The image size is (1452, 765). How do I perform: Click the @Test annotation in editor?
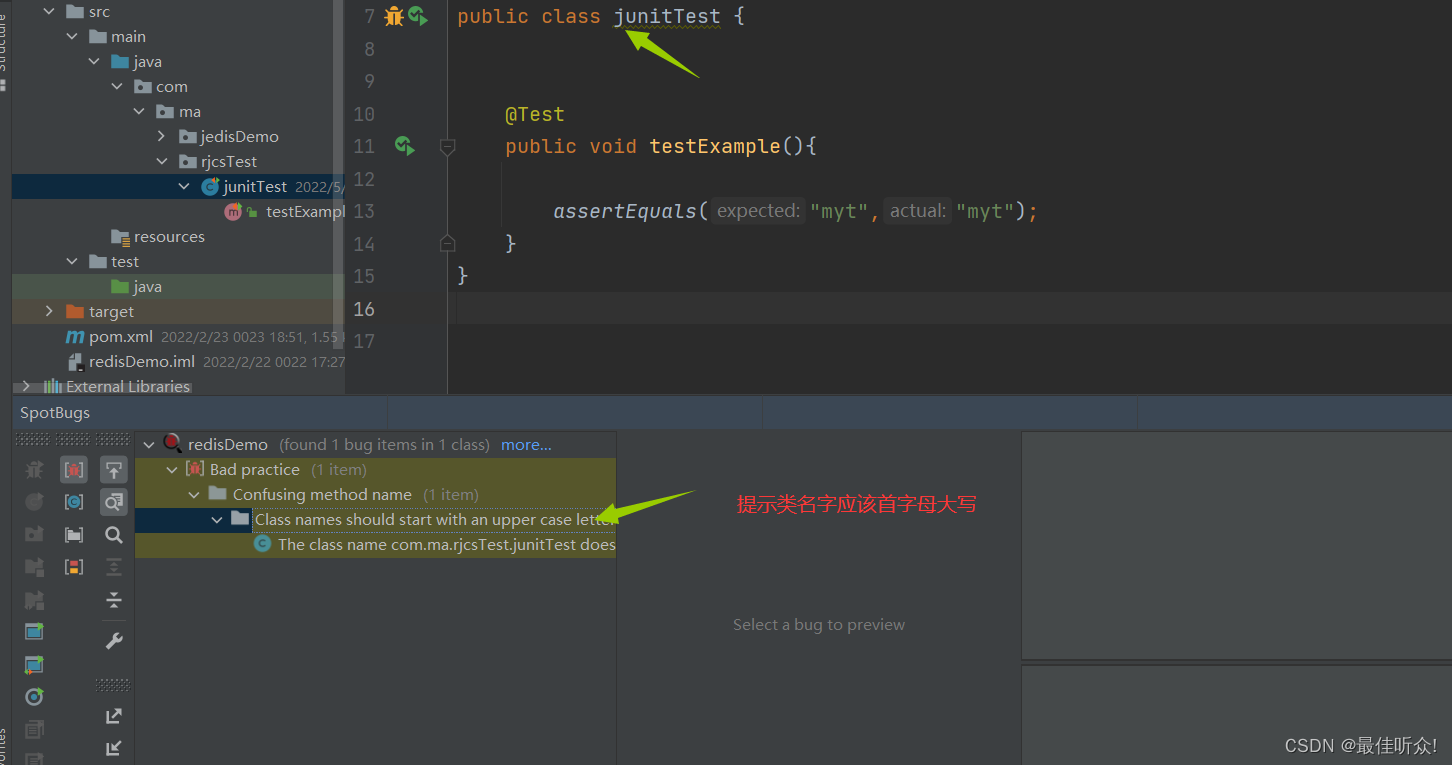(534, 114)
